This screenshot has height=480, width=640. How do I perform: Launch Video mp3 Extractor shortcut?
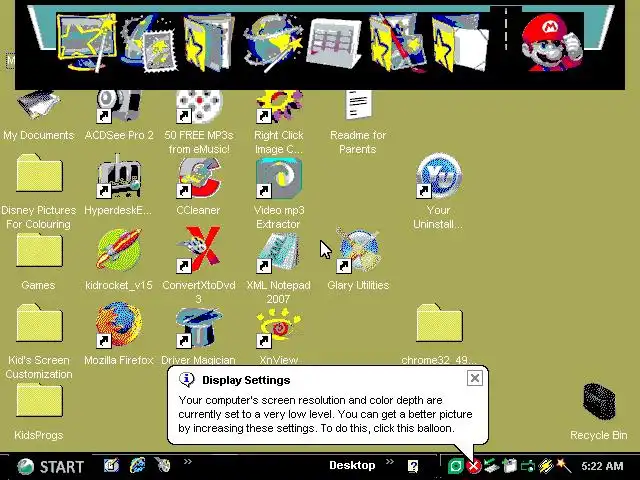click(x=279, y=178)
